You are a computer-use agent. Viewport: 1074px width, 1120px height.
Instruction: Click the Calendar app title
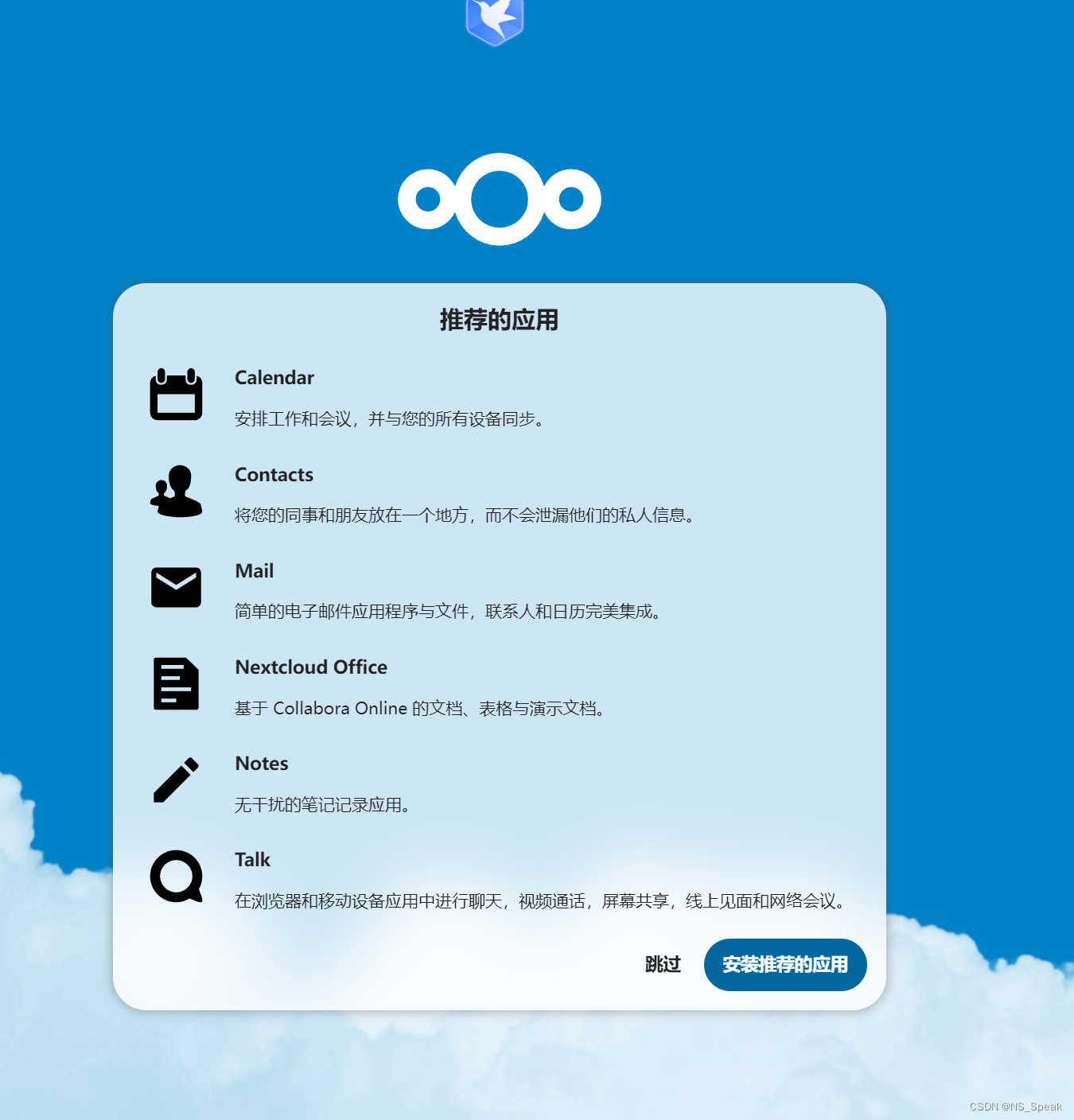coord(274,378)
